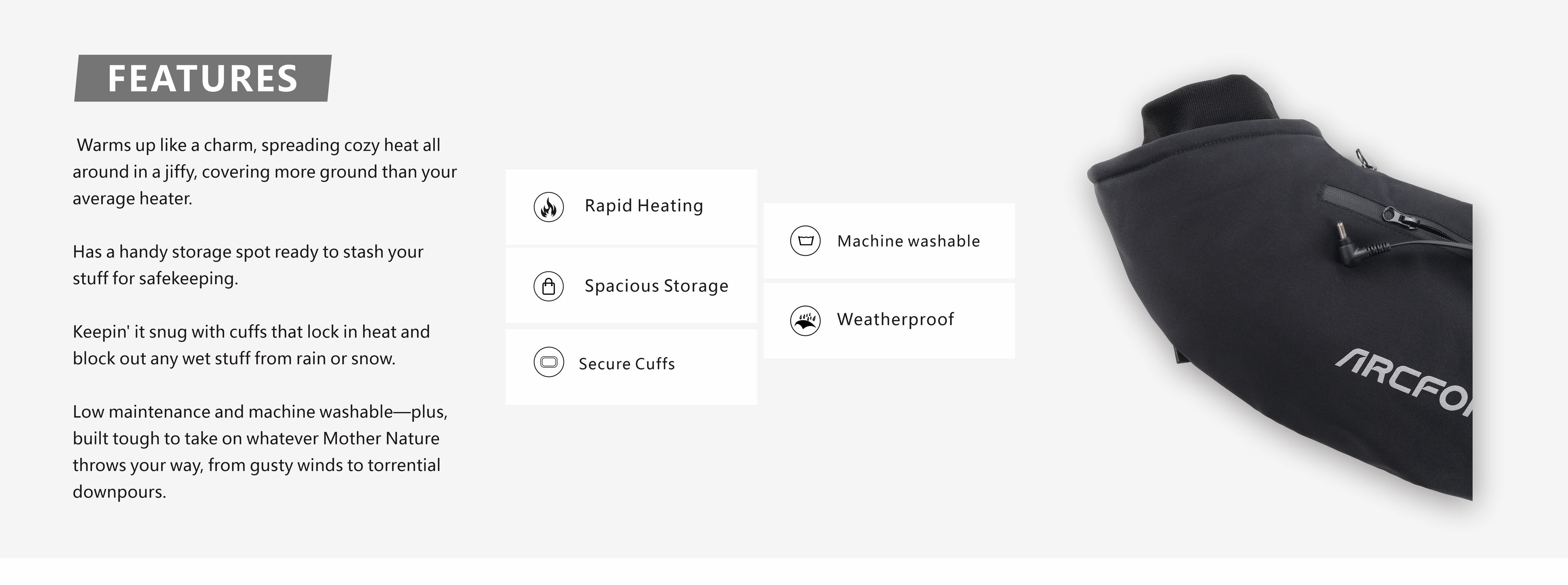Click the Weatherproof rain icon
Screen dimensions: 1568x585
point(805,320)
